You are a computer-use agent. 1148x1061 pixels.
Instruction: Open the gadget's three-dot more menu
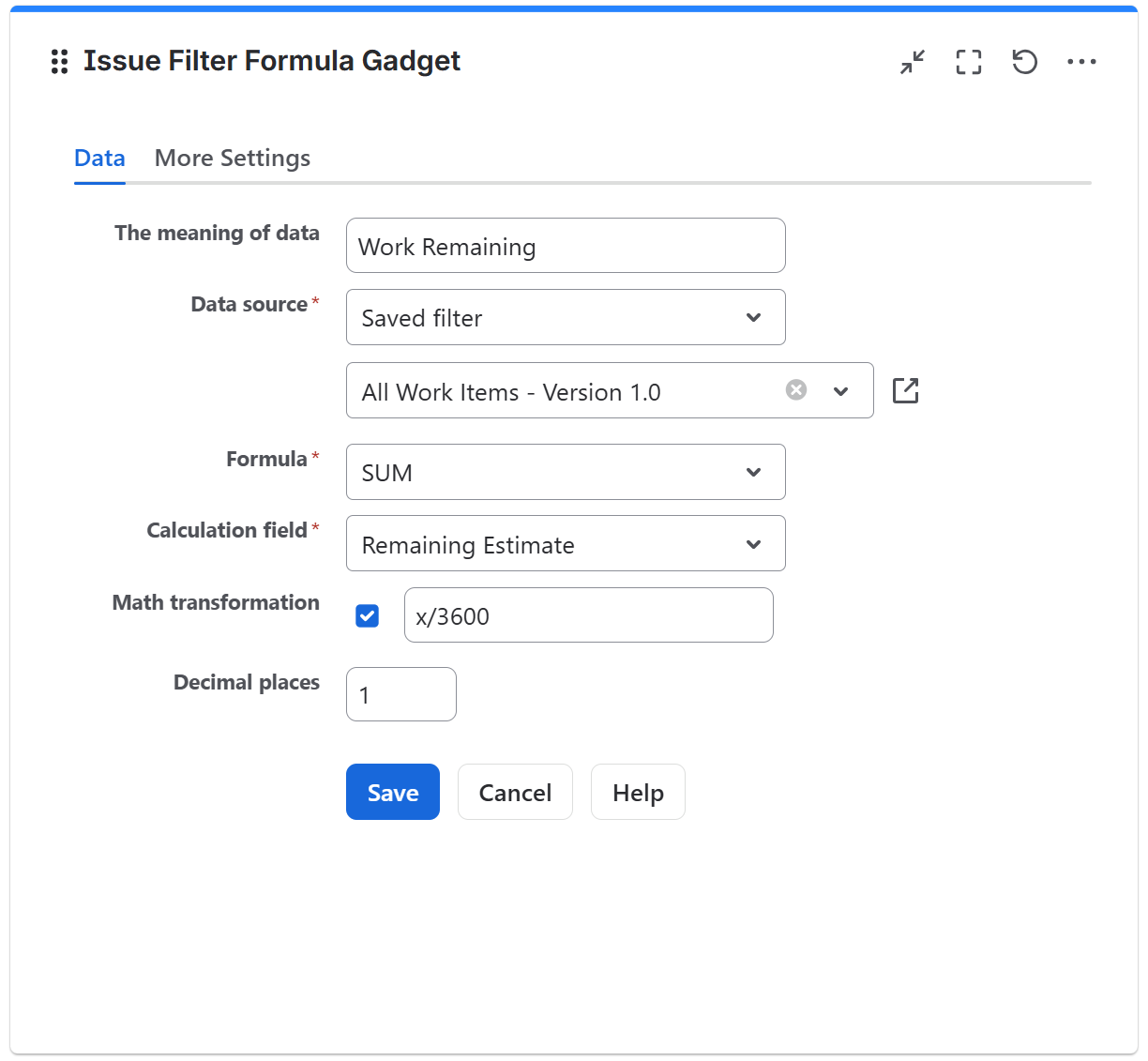coord(1081,62)
